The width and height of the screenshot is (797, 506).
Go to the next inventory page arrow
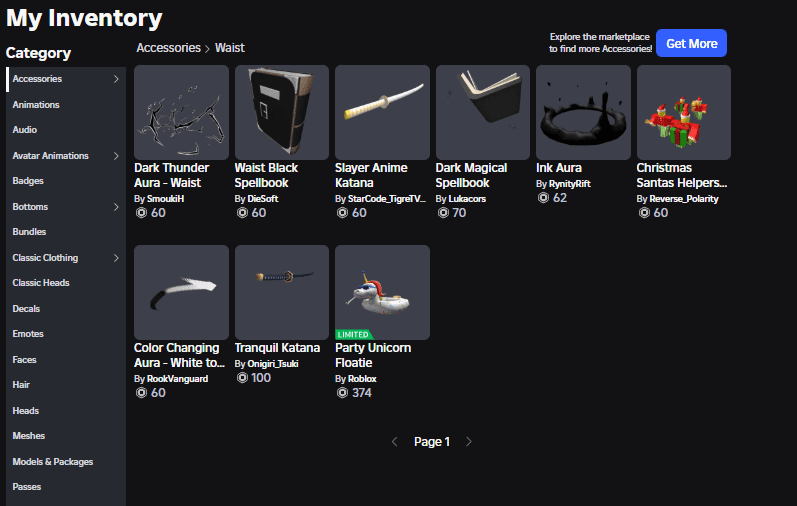point(469,442)
